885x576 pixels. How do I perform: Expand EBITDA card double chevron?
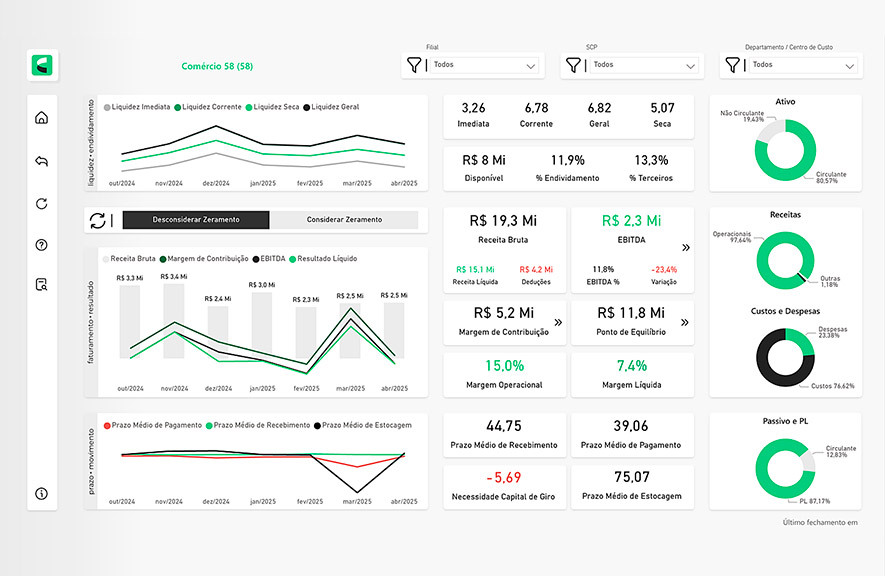pyautogui.click(x=685, y=247)
